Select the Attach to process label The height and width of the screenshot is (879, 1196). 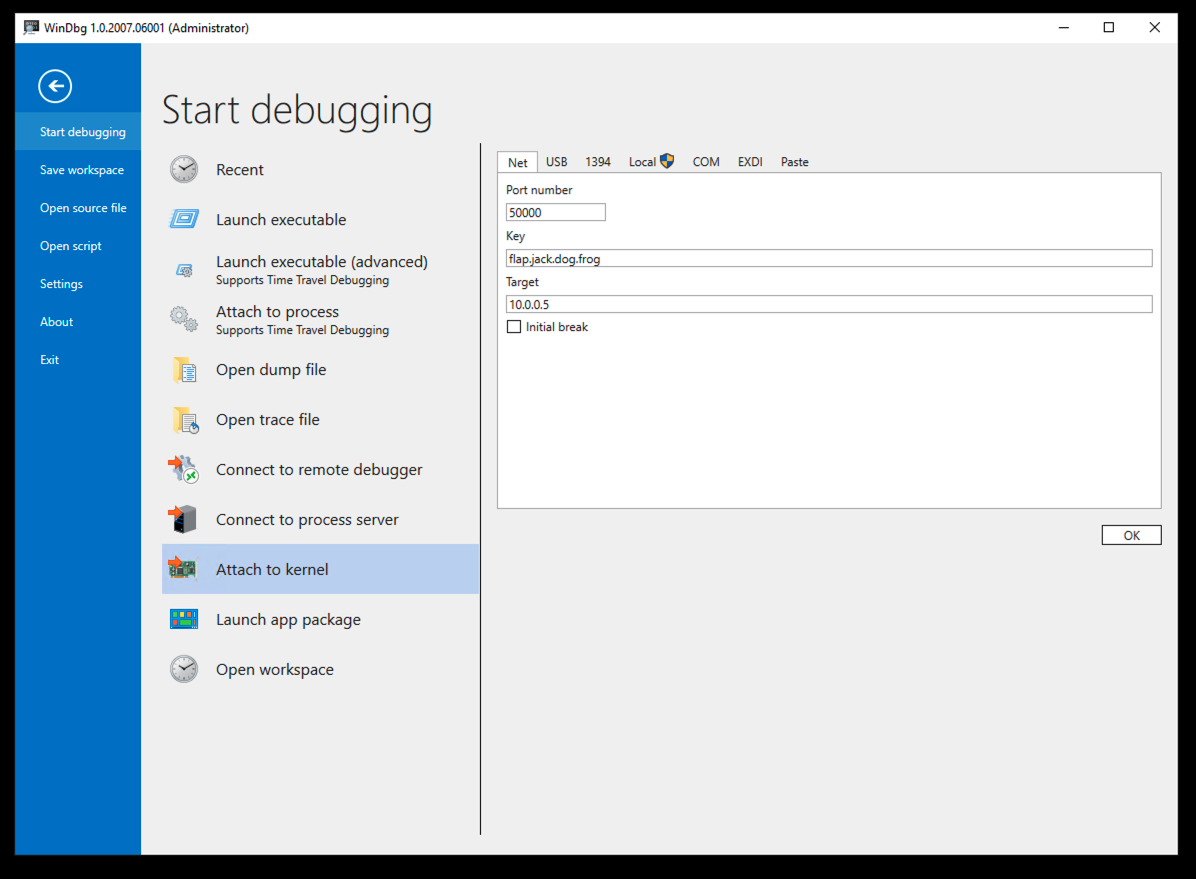[x=278, y=312]
